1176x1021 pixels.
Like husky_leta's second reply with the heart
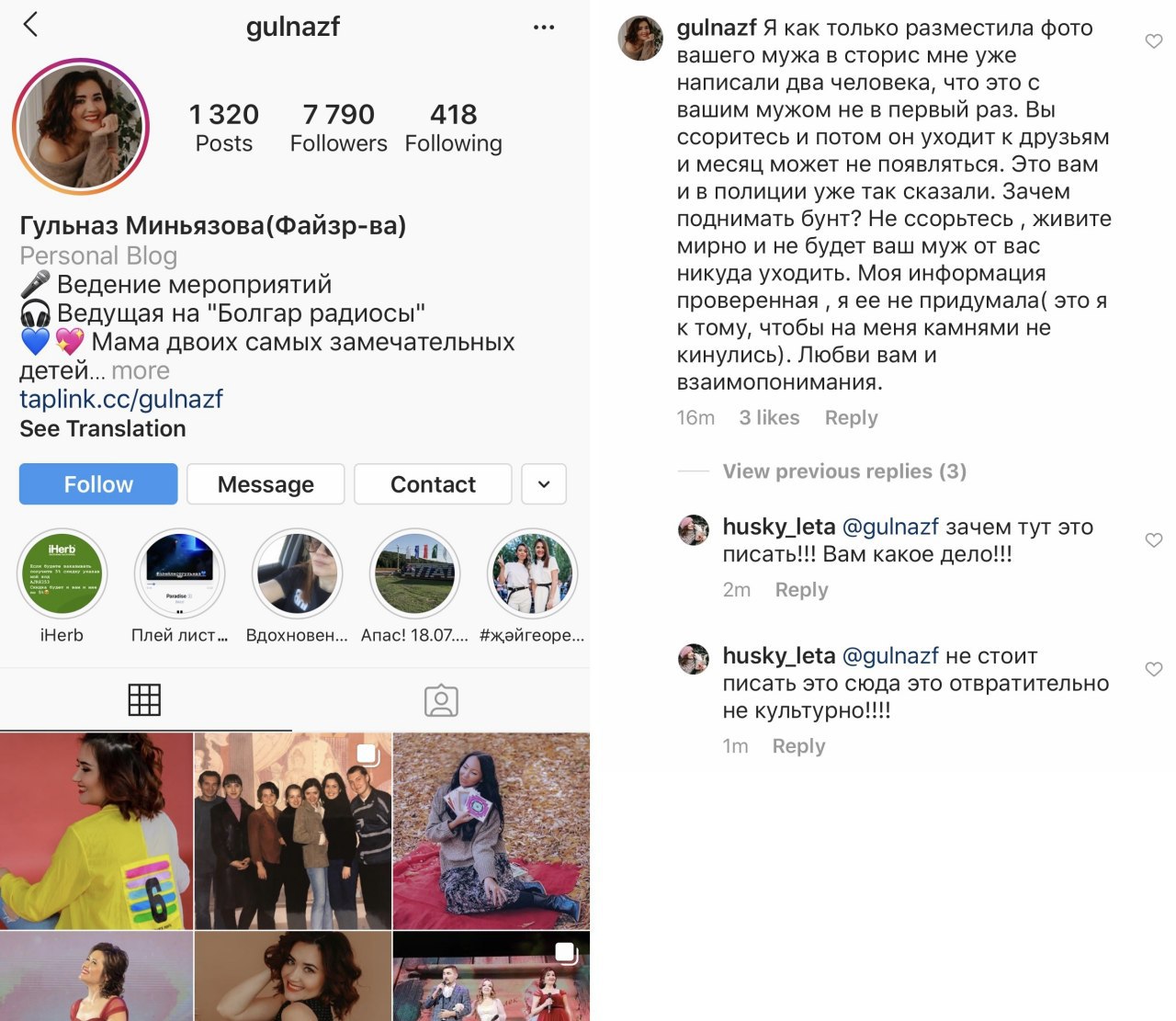tap(1154, 669)
